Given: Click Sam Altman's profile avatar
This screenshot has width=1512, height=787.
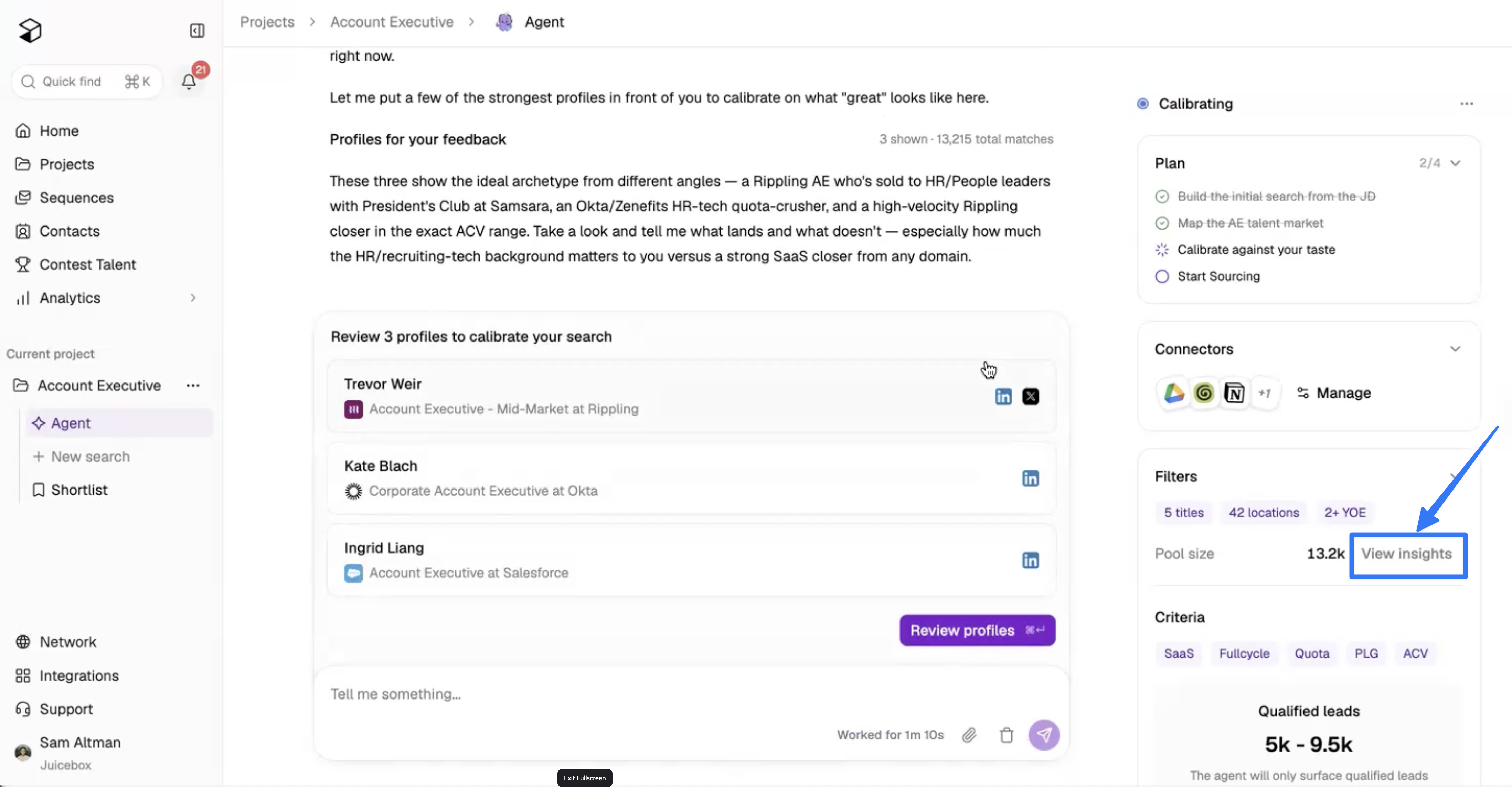Looking at the screenshot, I should tap(23, 752).
